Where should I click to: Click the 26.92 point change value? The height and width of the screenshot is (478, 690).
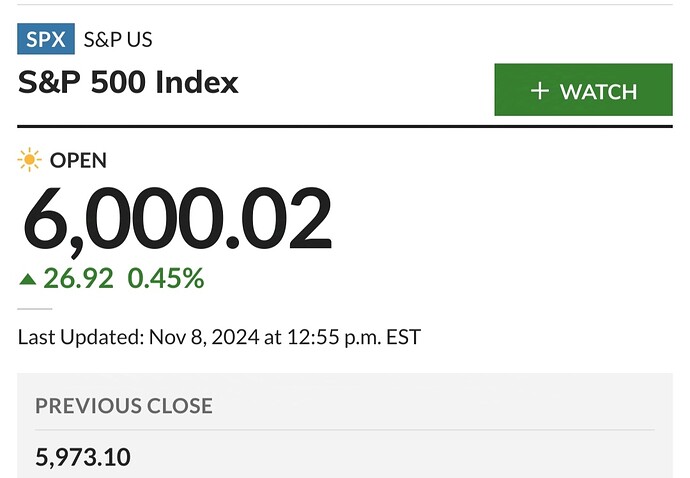coord(78,279)
